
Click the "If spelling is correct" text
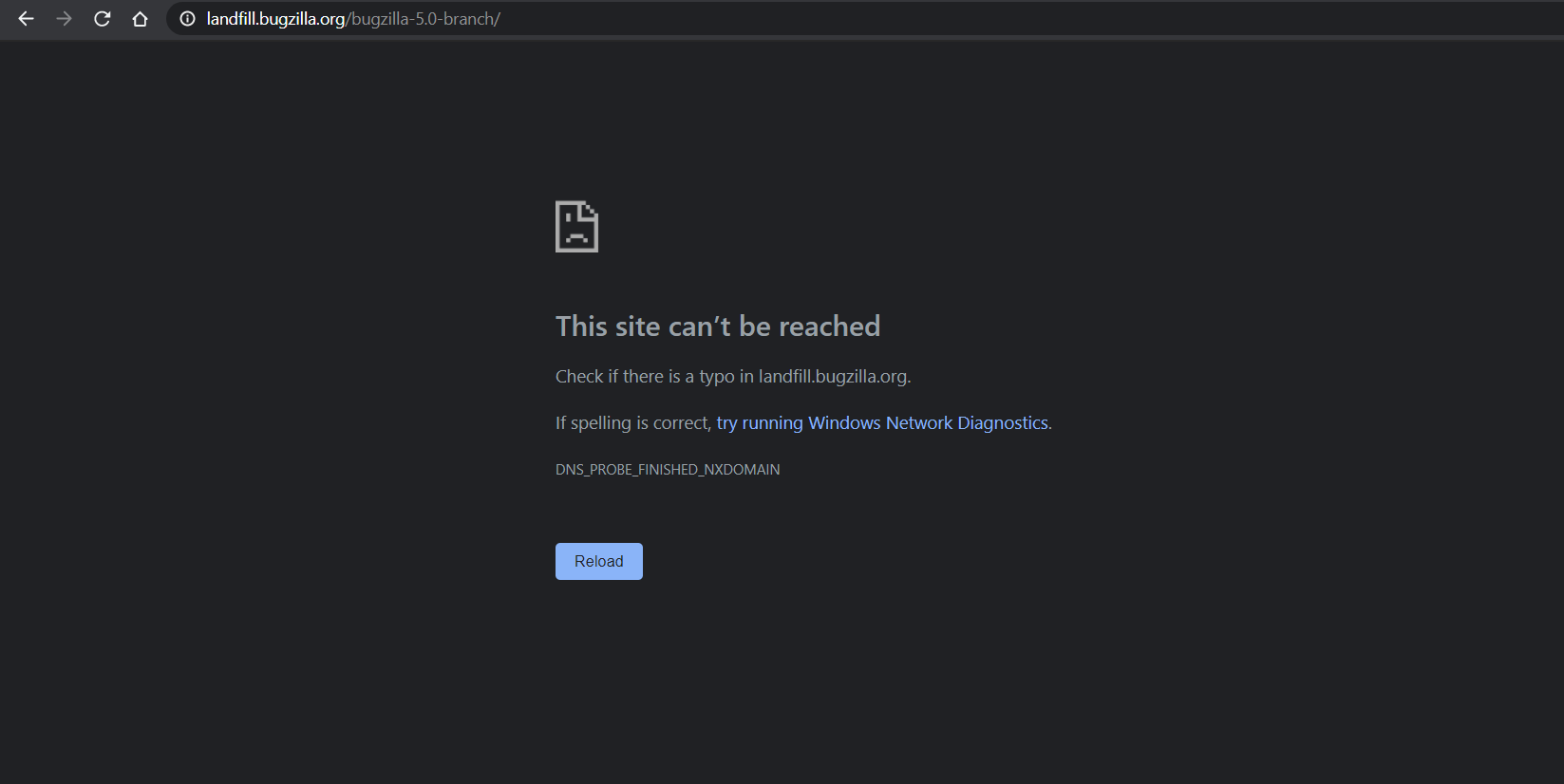pos(631,423)
